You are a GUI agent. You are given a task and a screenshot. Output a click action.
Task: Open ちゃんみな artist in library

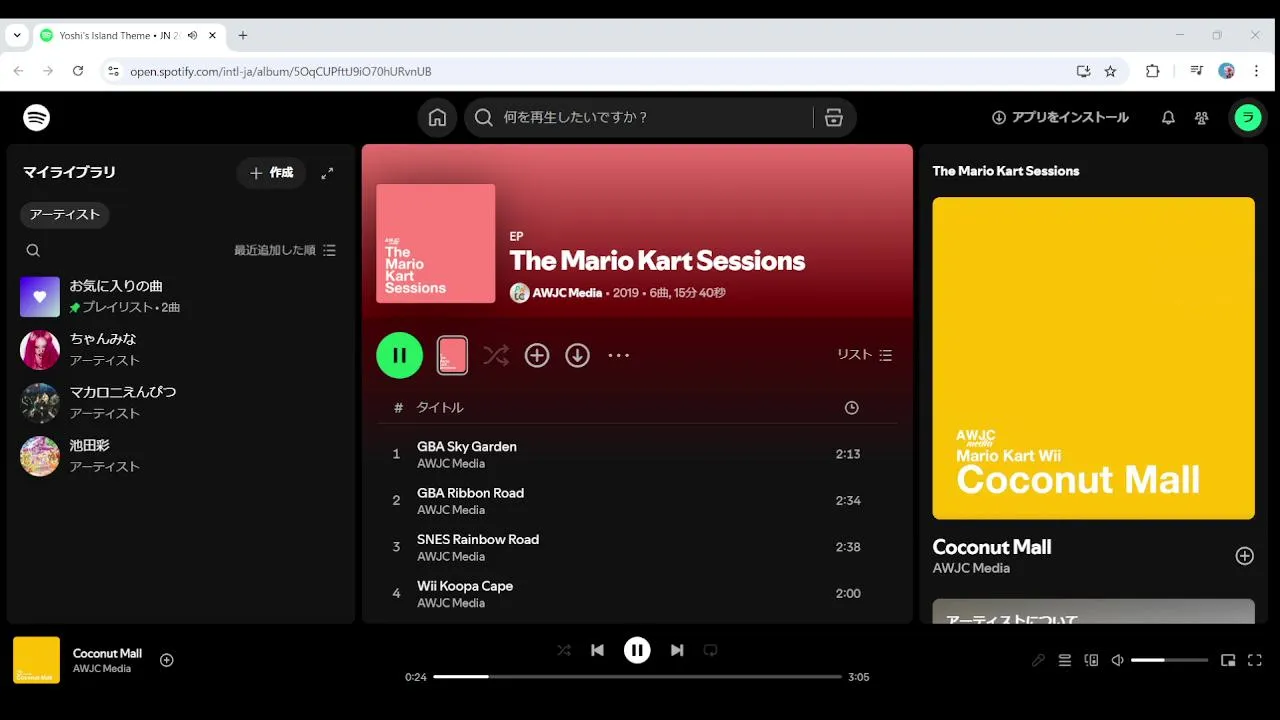181,350
